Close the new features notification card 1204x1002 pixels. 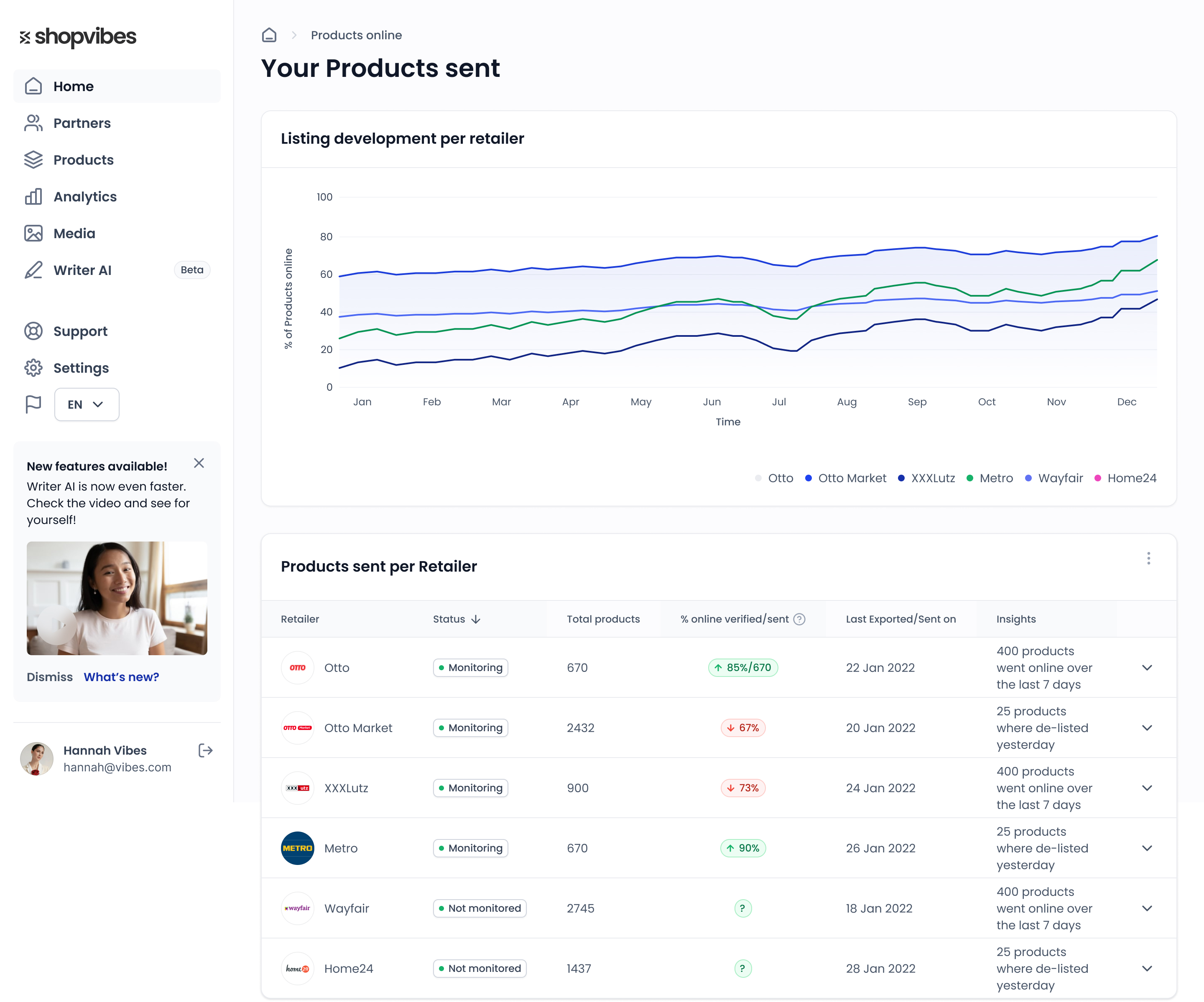coord(199,463)
